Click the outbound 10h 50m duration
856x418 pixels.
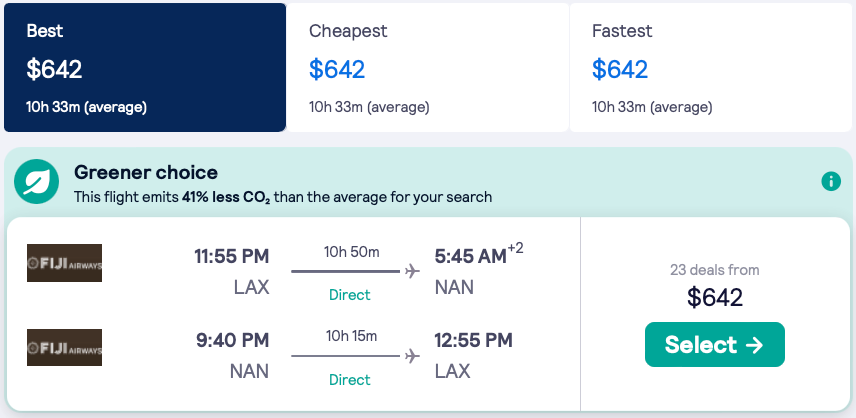click(351, 251)
